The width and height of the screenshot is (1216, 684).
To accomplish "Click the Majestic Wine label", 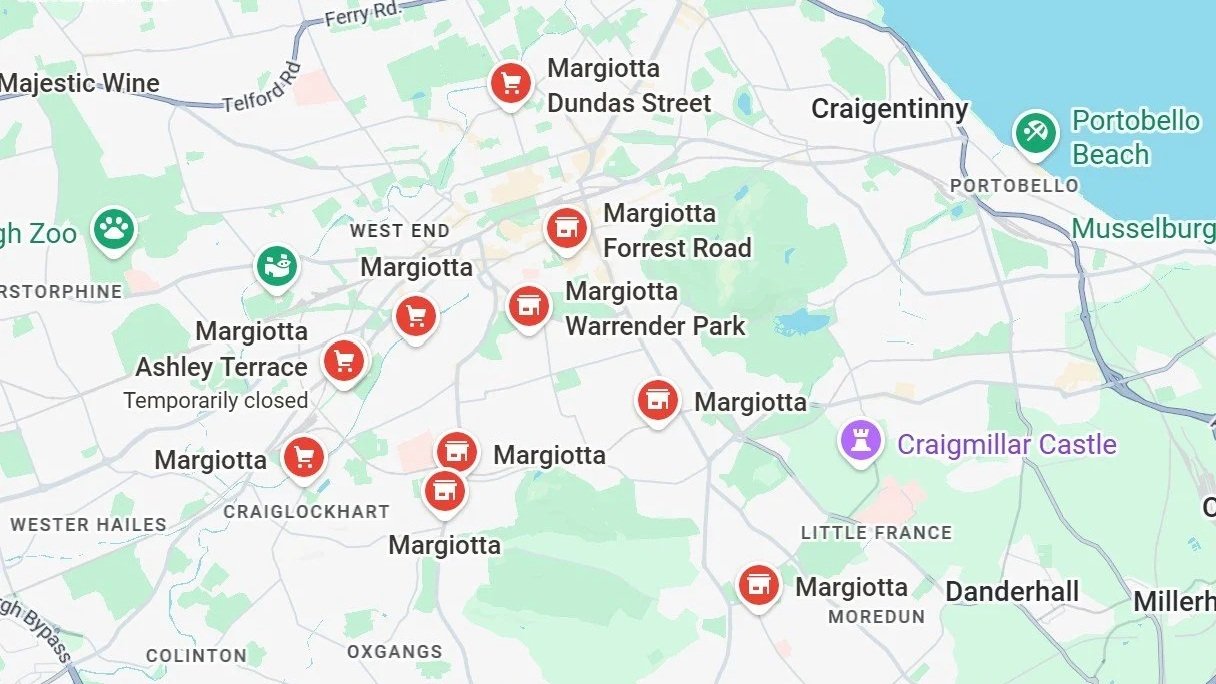I will pos(80,83).
